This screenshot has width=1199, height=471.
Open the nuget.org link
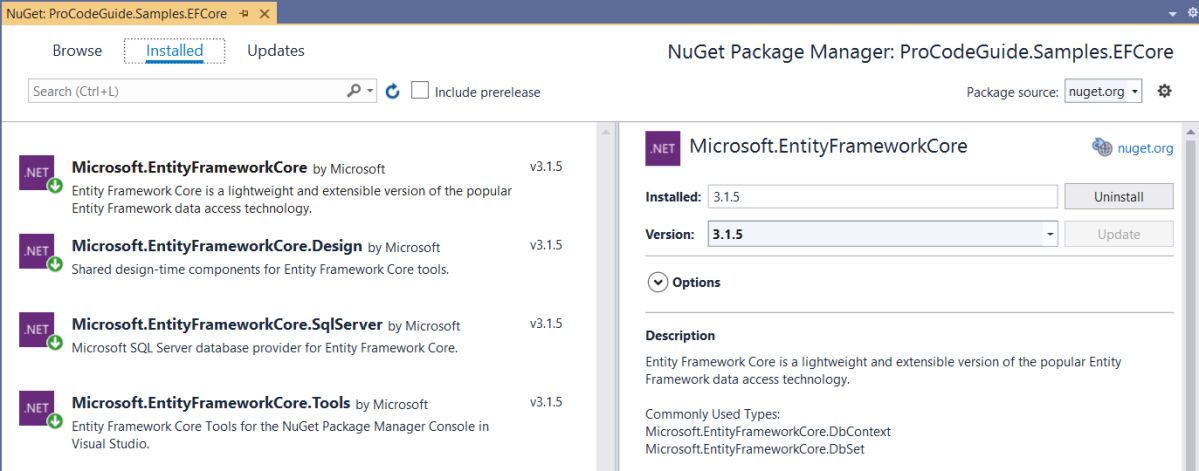click(1145, 148)
